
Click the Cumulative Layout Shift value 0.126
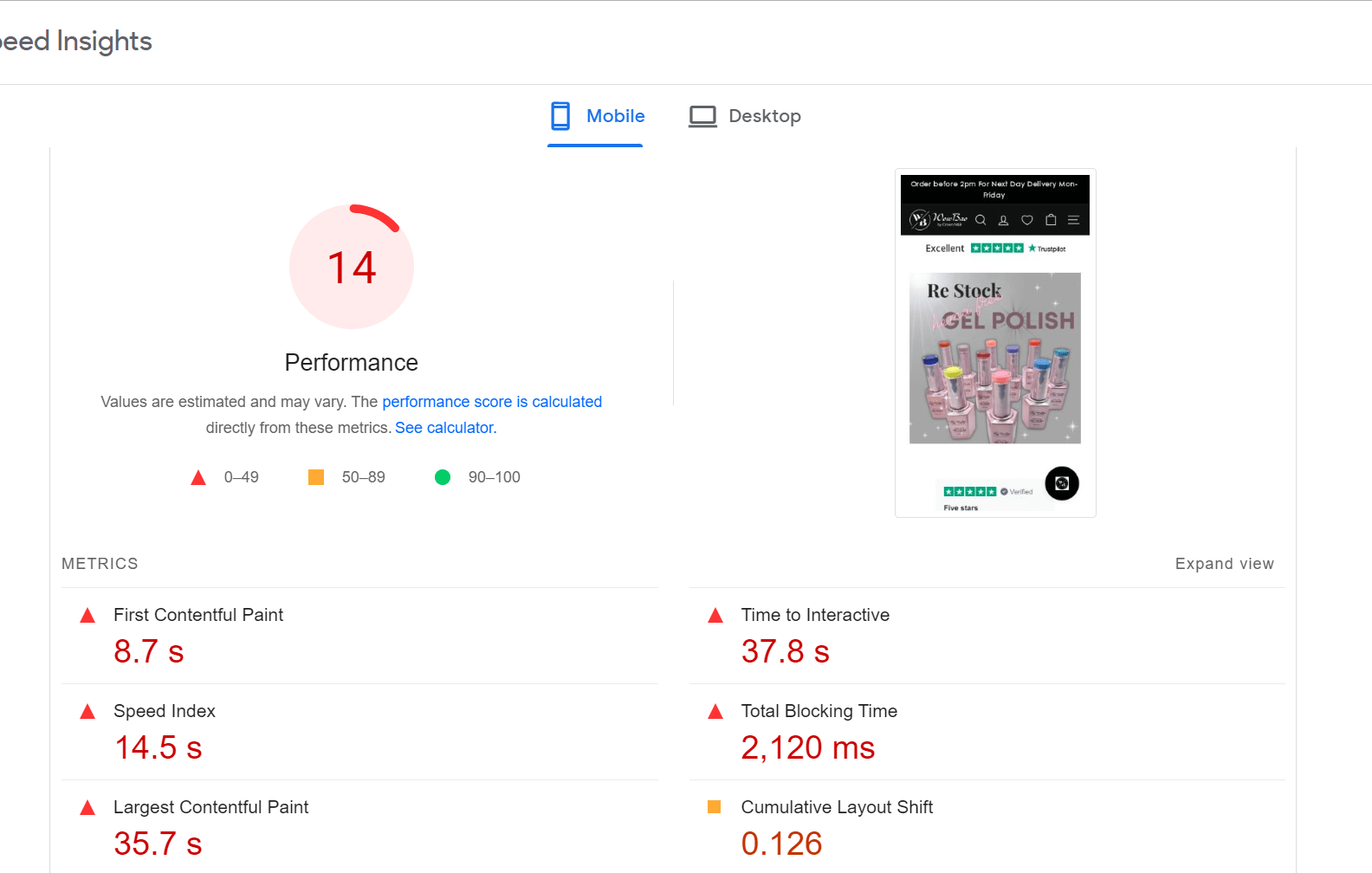coord(781,844)
